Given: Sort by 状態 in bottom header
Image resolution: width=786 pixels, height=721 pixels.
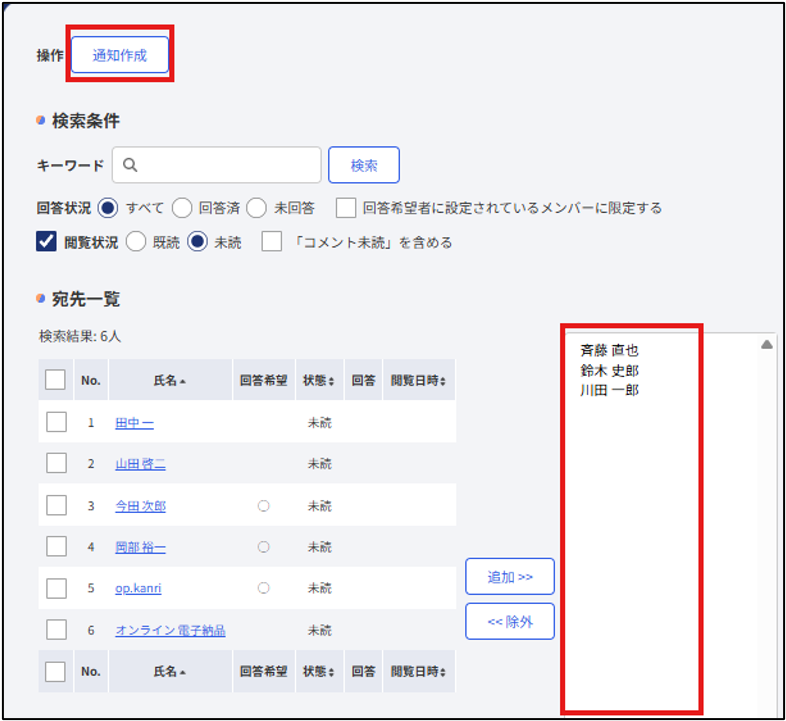Looking at the screenshot, I should point(318,671).
